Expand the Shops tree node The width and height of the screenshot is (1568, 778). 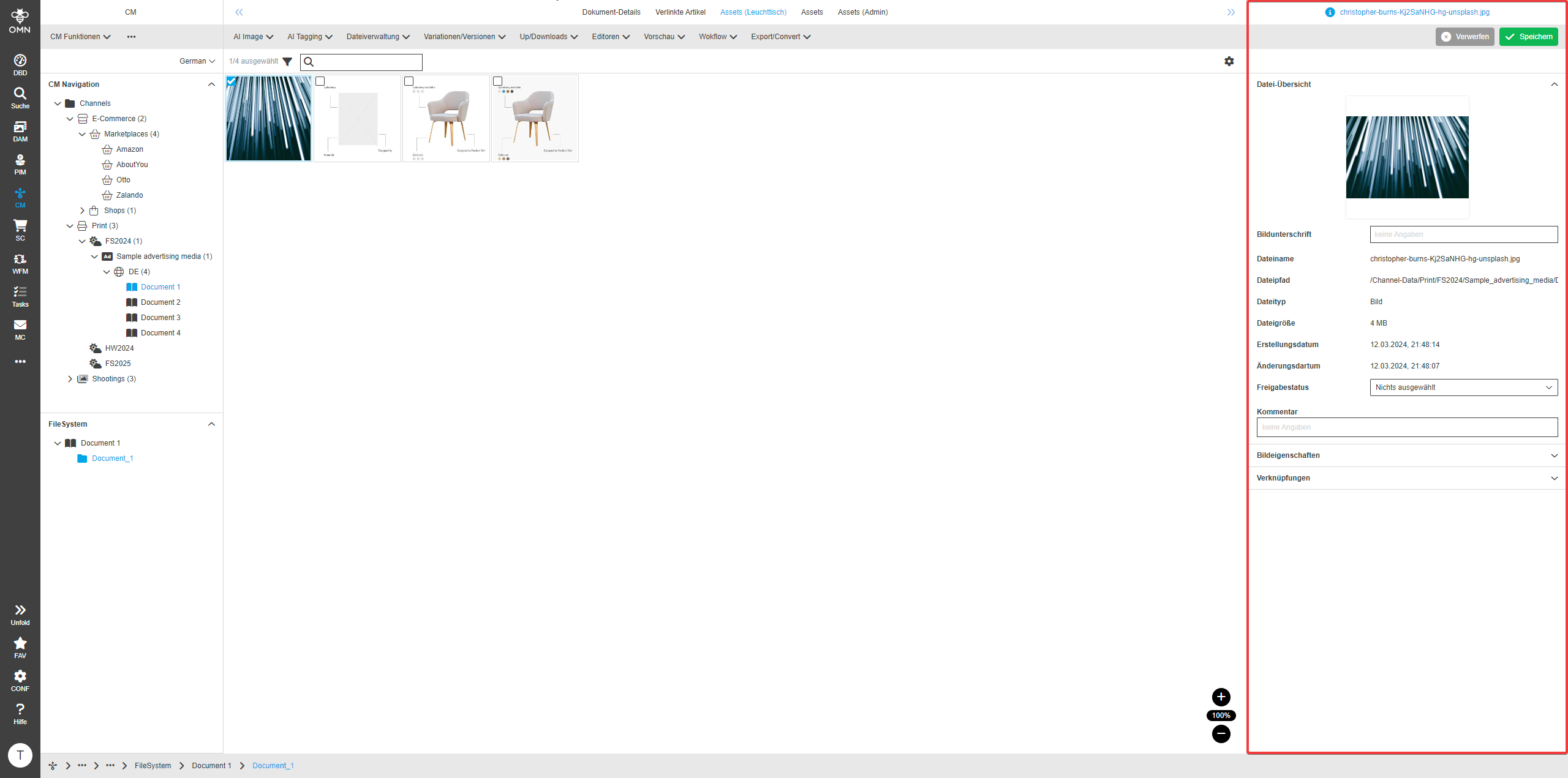(x=82, y=211)
